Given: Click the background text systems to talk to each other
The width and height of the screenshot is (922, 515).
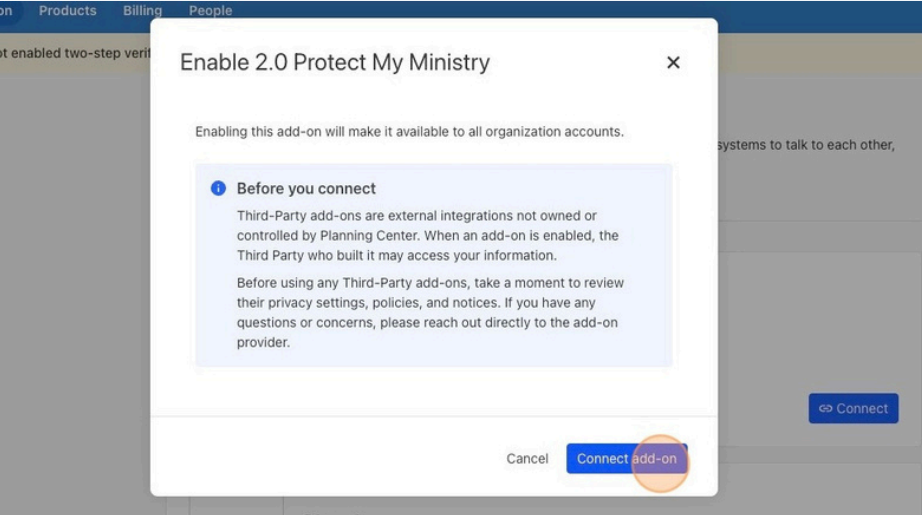Looking at the screenshot, I should (806, 145).
